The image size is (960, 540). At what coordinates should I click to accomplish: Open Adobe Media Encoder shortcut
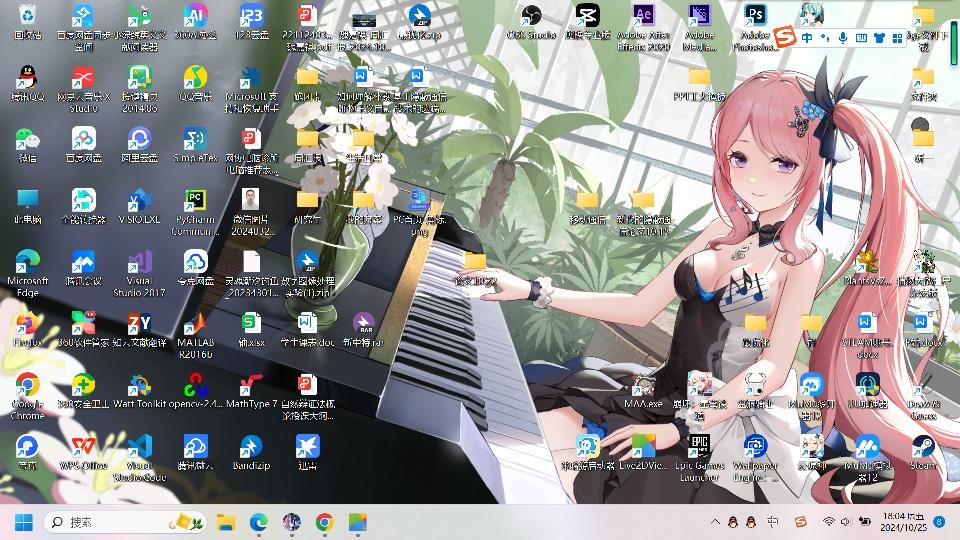[x=699, y=28]
